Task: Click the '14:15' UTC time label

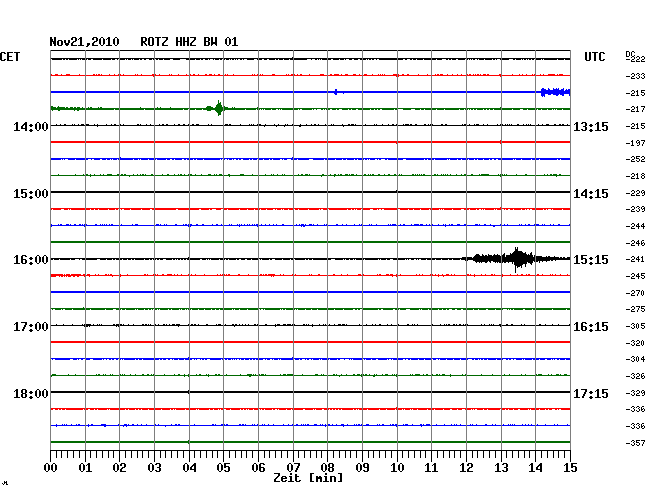Action: click(x=591, y=194)
